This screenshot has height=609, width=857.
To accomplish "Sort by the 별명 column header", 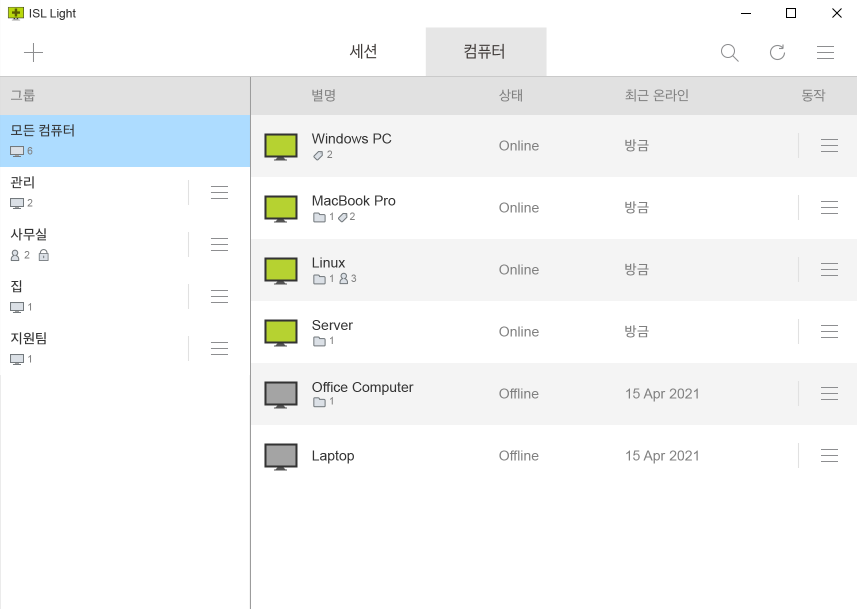I will click(324, 95).
